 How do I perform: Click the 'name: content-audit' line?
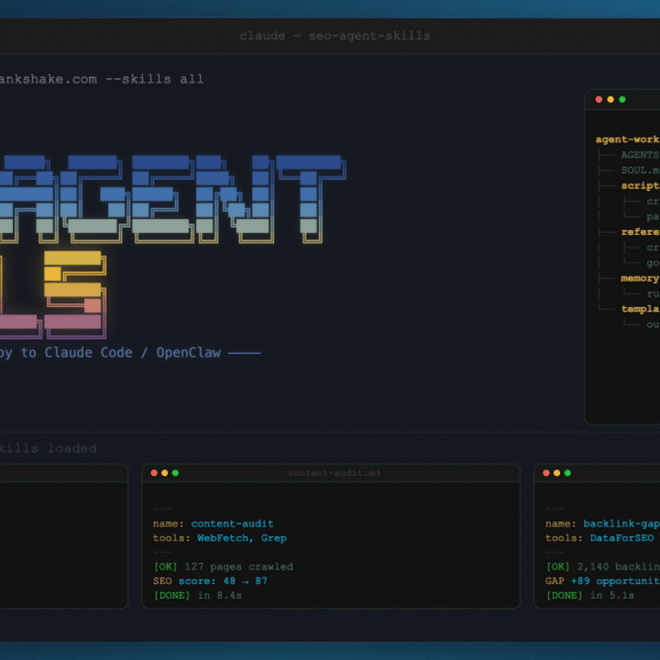(x=213, y=524)
